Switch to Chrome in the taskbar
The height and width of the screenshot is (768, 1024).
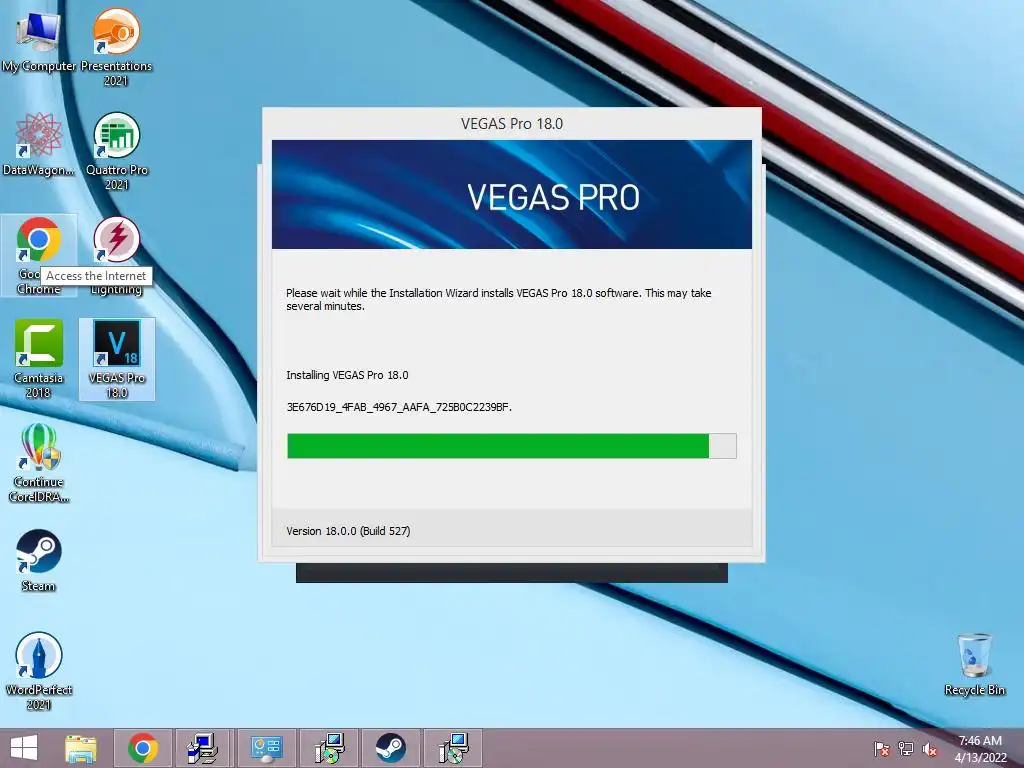point(143,748)
